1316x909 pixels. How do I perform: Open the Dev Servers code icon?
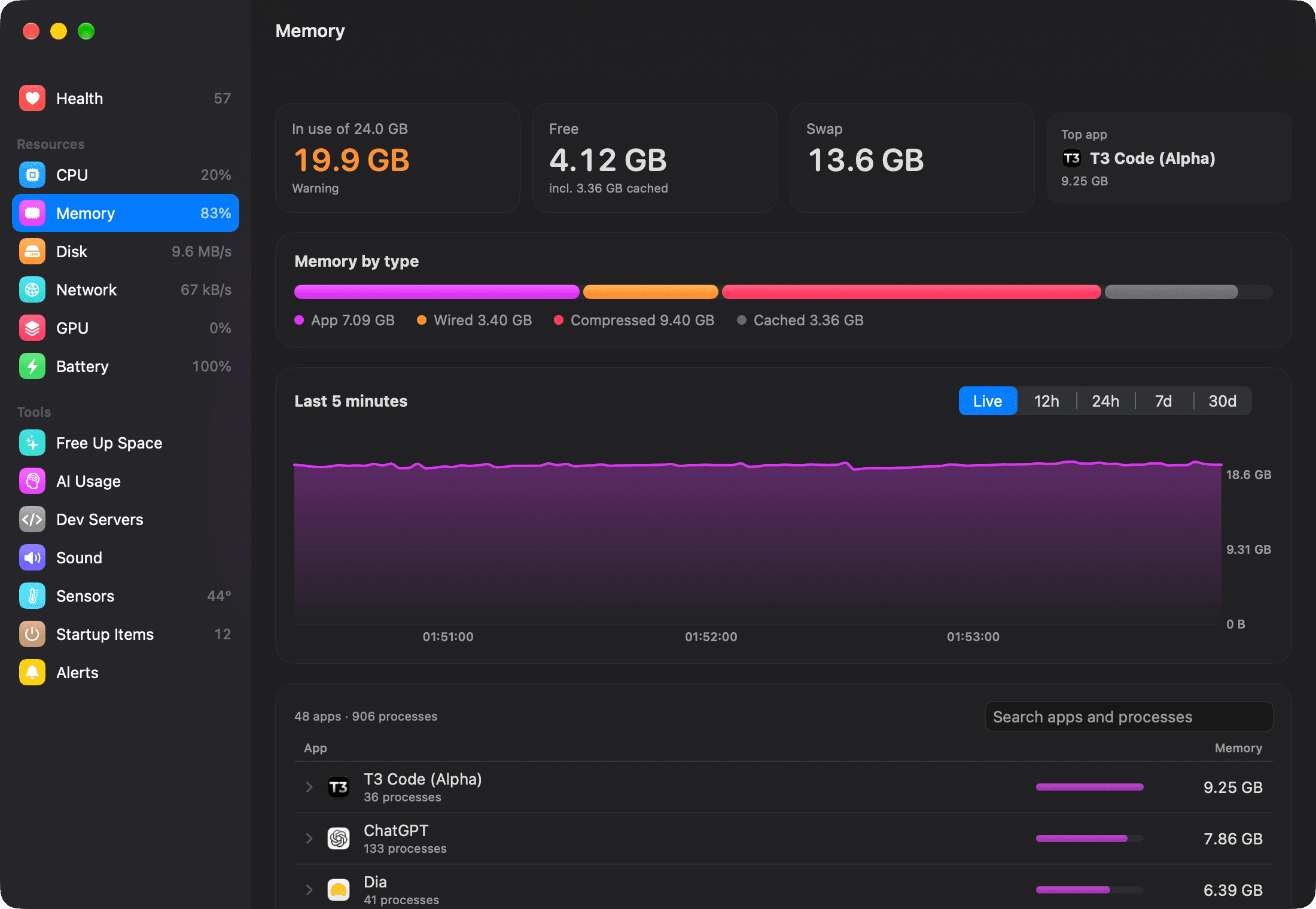[32, 520]
